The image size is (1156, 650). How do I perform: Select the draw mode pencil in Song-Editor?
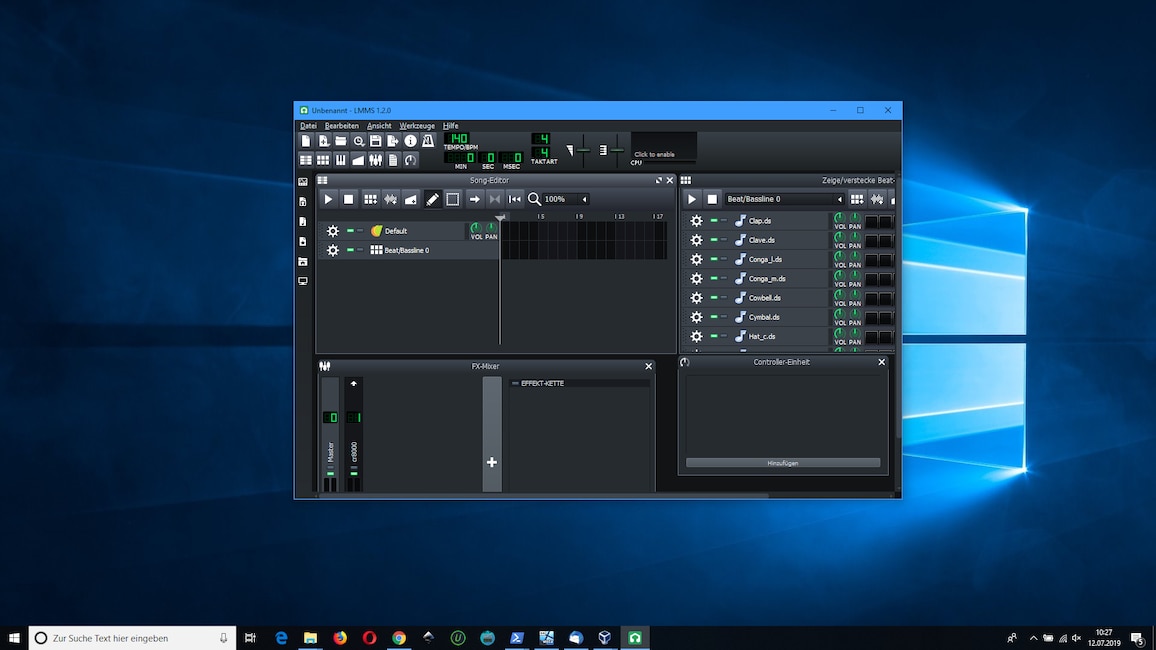click(432, 199)
